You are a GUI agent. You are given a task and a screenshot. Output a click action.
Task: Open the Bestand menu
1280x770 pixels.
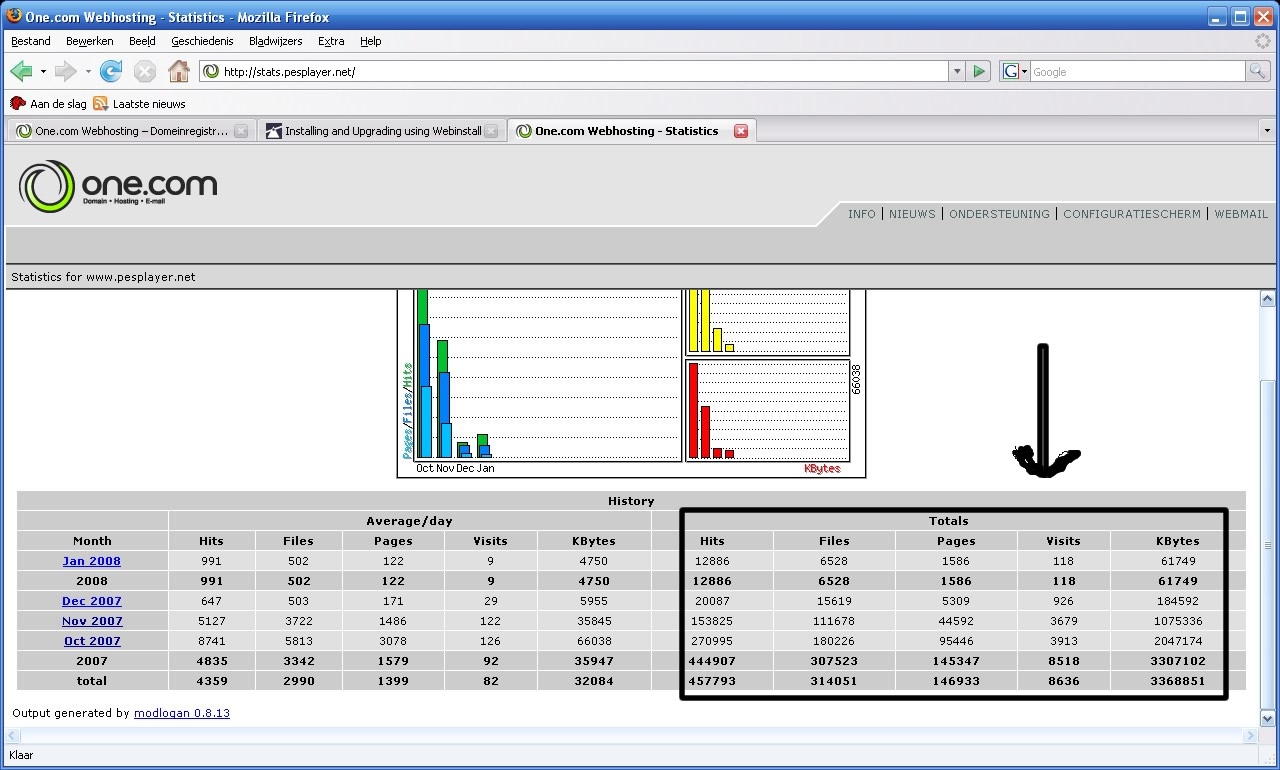(31, 41)
